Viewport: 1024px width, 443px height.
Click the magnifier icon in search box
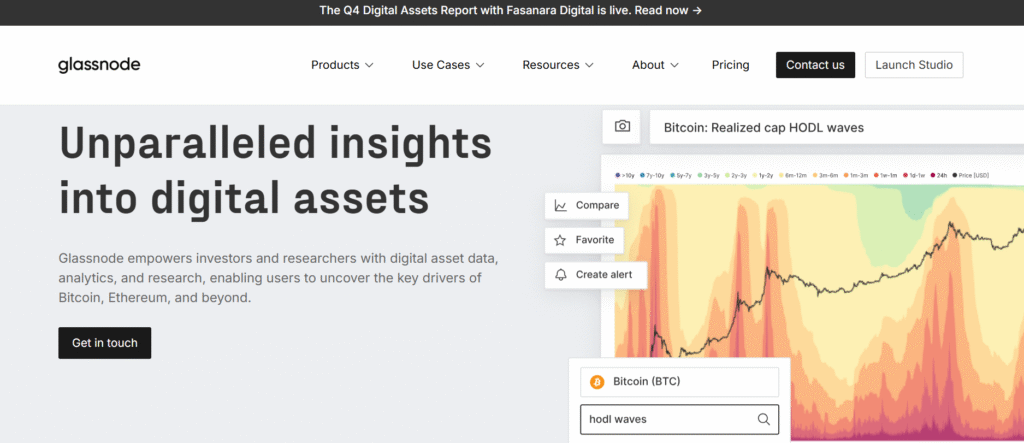tap(763, 419)
